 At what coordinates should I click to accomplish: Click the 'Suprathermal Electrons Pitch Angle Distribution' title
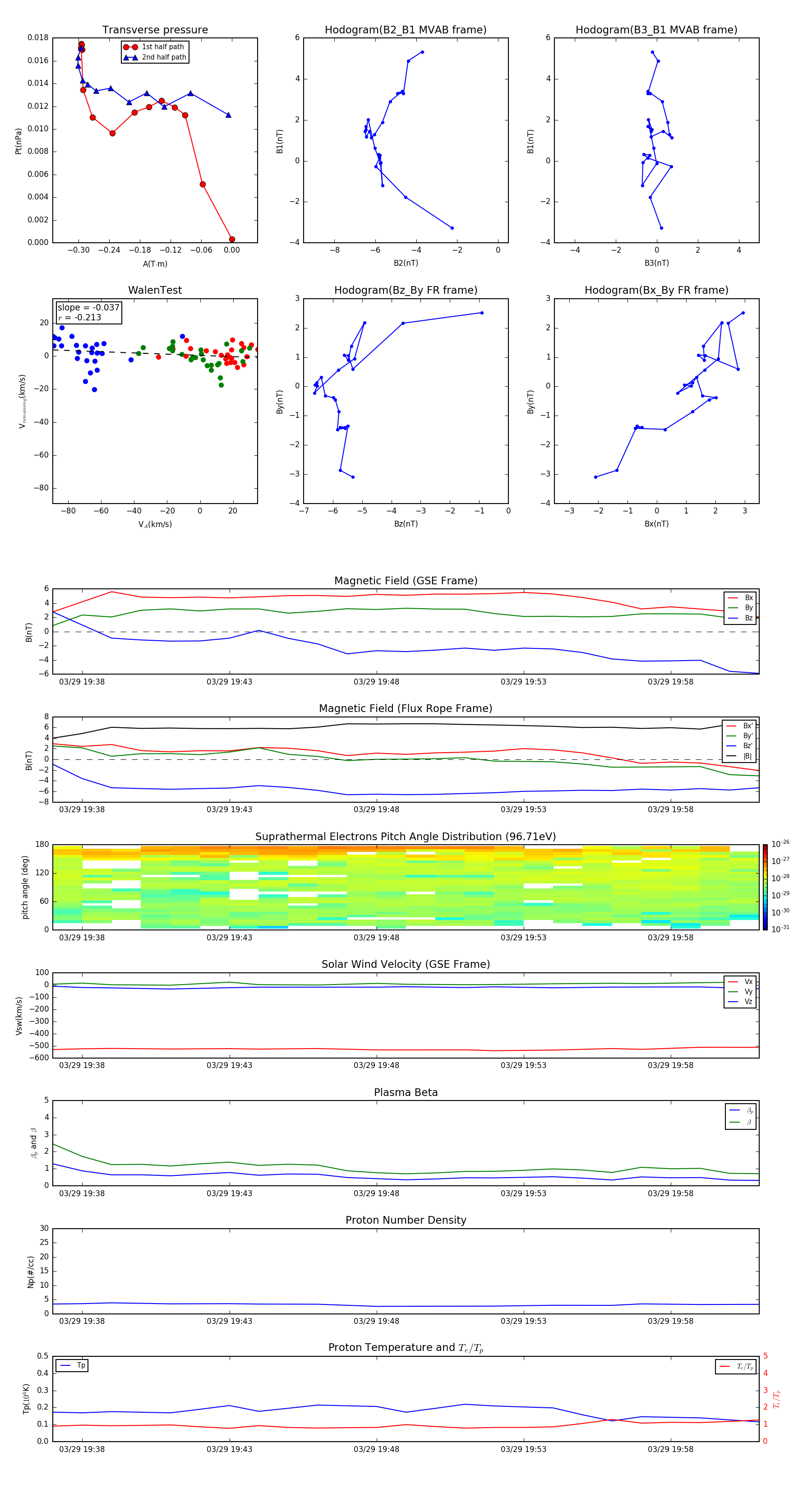[406, 837]
